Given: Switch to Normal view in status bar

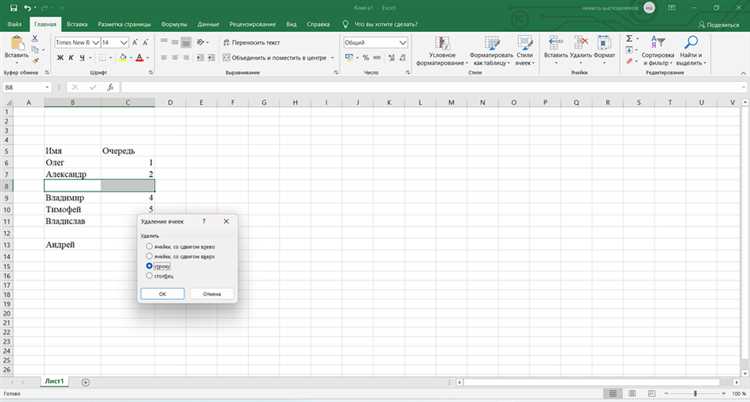Looking at the screenshot, I should [x=612, y=393].
